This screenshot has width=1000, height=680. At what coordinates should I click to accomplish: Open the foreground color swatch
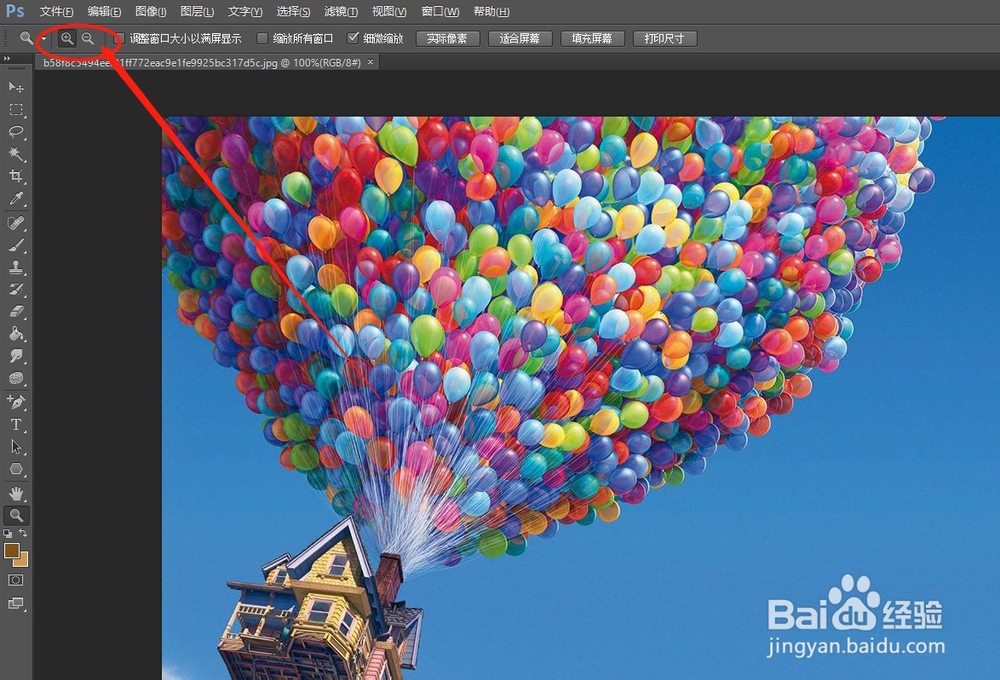[11, 551]
